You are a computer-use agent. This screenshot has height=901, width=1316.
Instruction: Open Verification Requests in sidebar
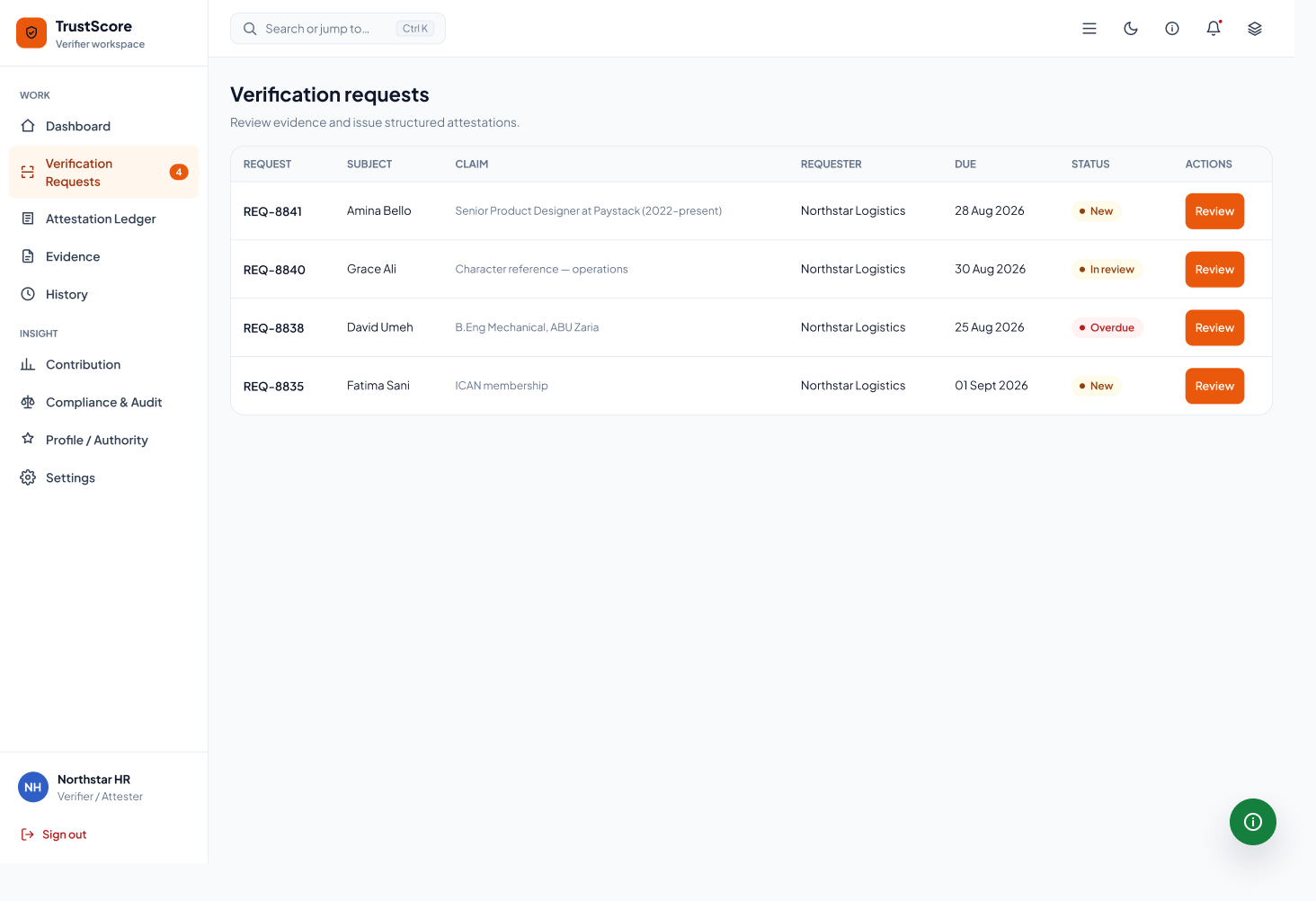(103, 173)
